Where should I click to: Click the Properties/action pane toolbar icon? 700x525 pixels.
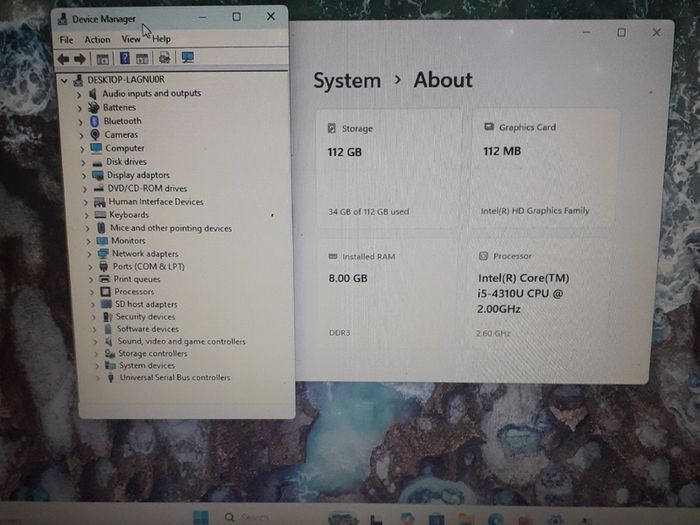tap(142, 58)
